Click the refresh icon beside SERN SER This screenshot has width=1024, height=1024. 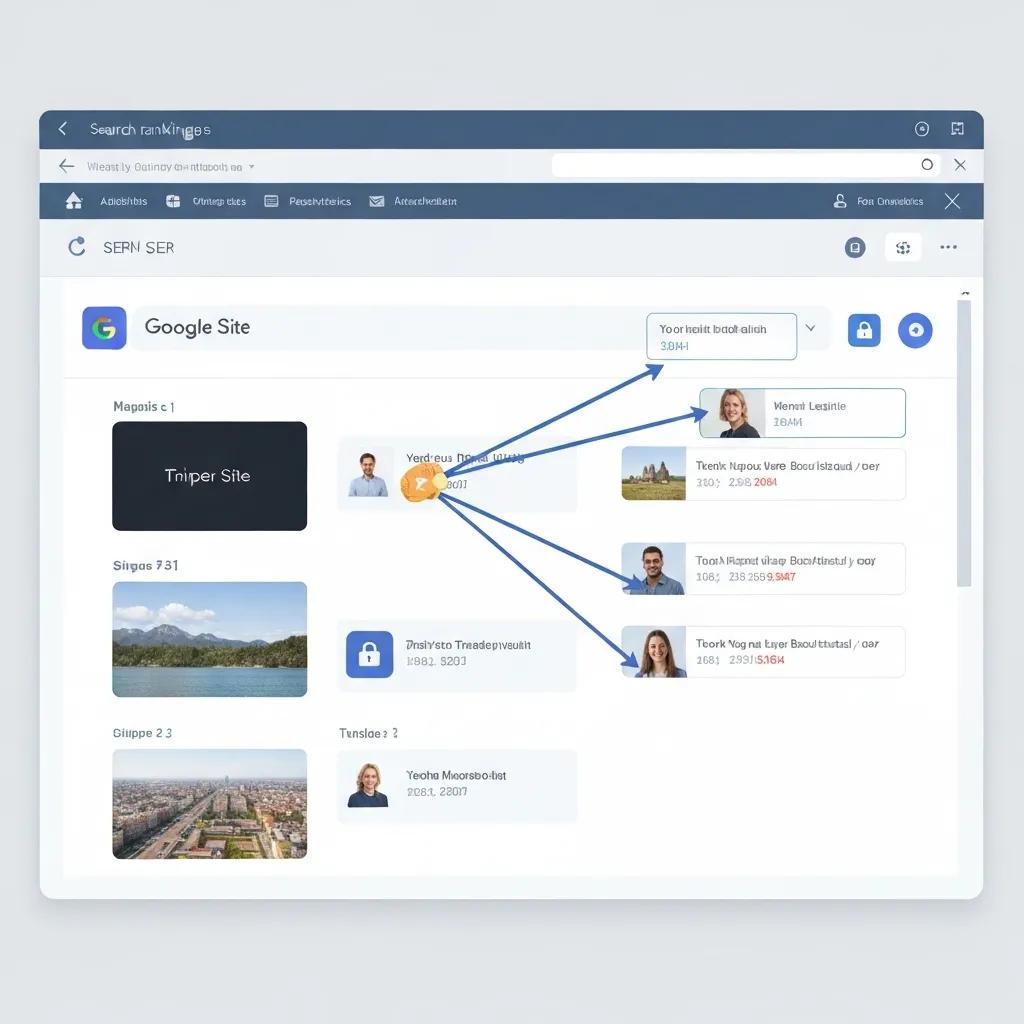pyautogui.click(x=77, y=247)
